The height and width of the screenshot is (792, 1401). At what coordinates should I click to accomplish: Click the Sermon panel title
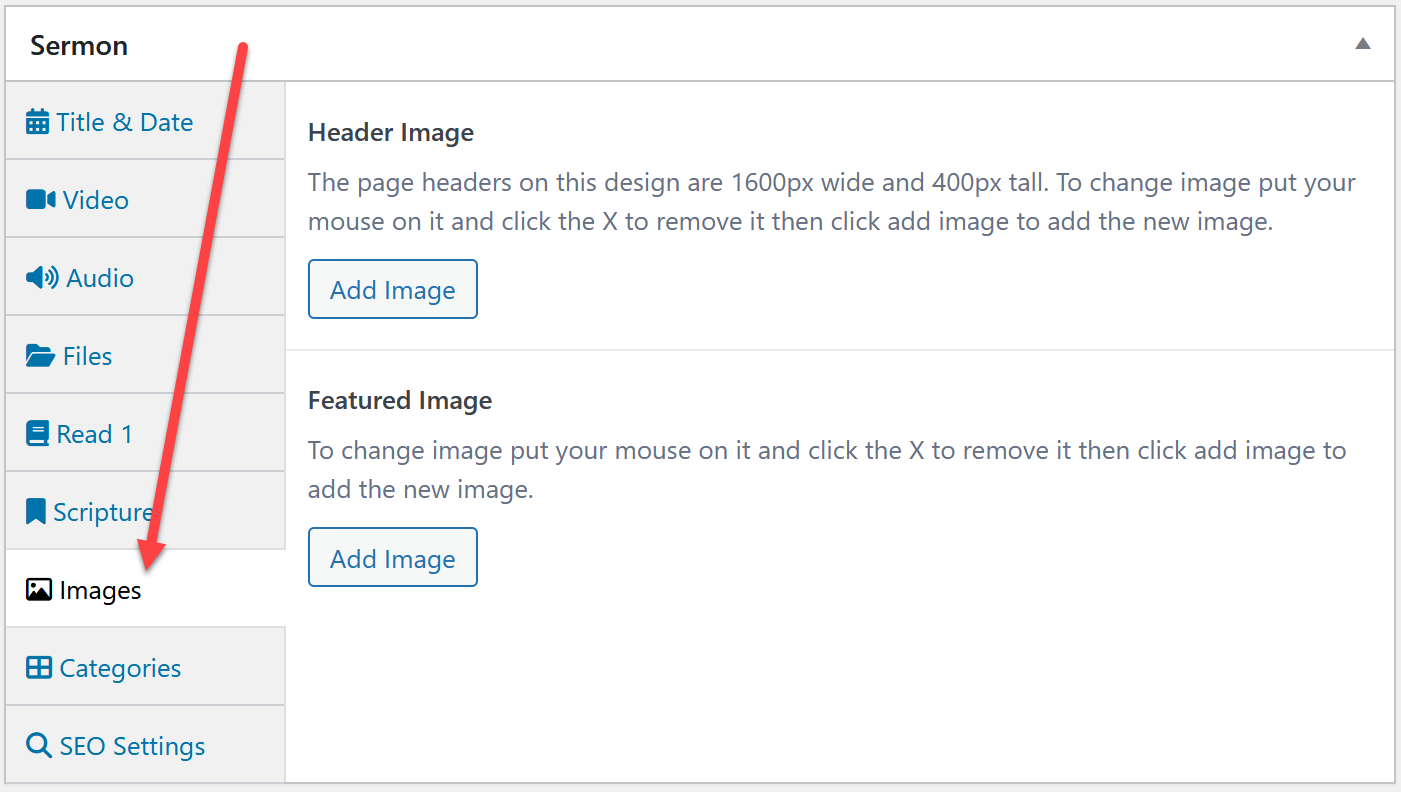[x=79, y=46]
